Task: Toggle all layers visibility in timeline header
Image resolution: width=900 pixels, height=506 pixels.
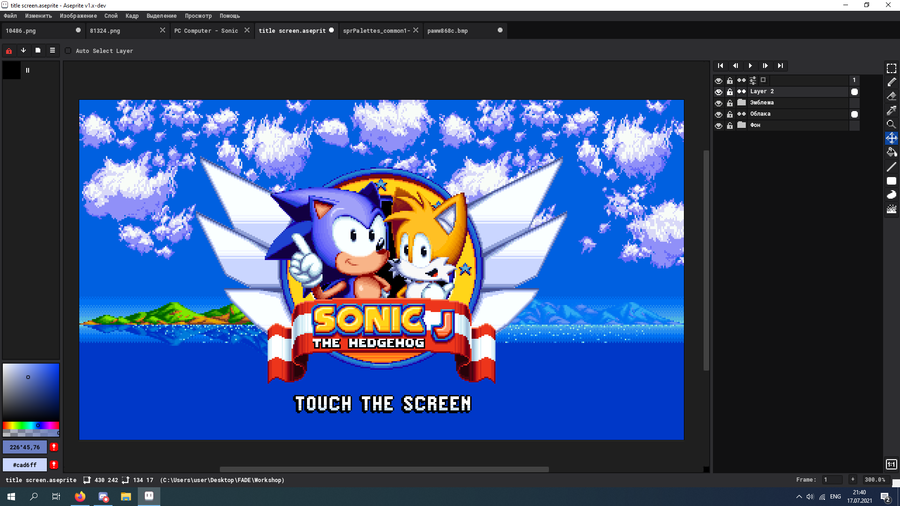Action: point(719,80)
